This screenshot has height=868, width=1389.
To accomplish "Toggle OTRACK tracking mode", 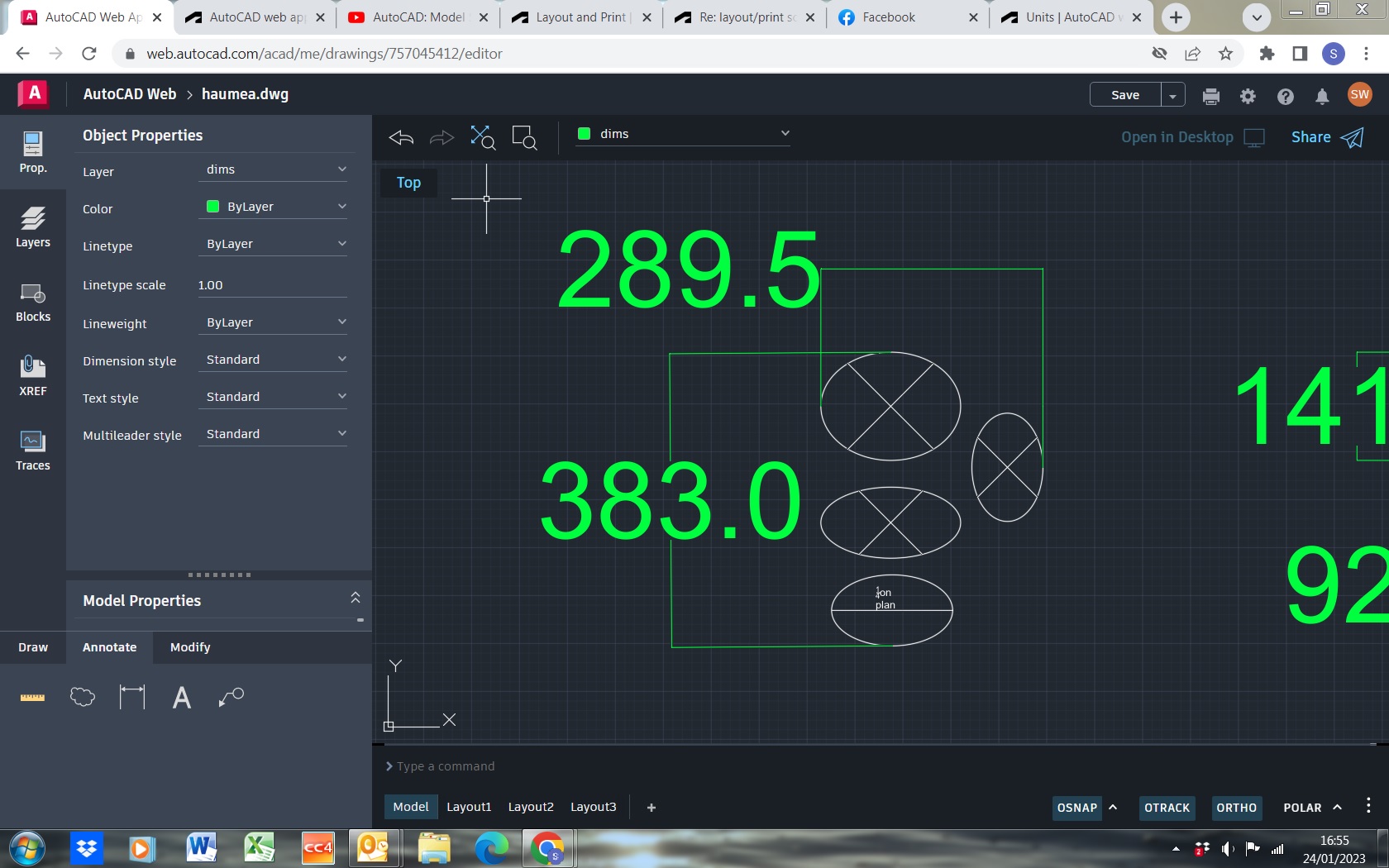I will click(1167, 808).
